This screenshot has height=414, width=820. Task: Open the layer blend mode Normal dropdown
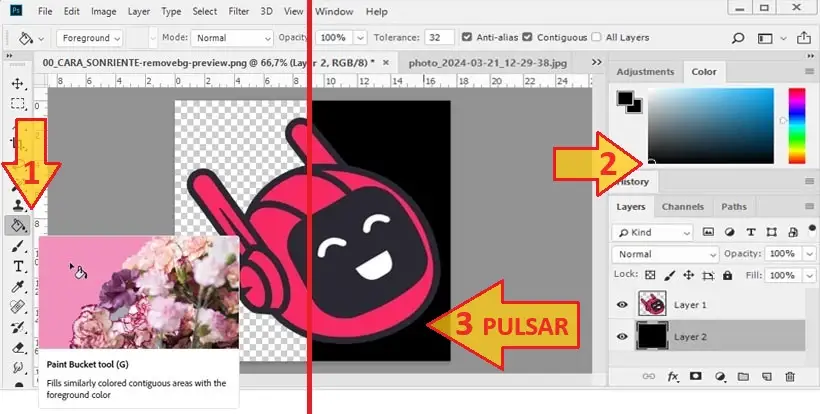tap(665, 254)
